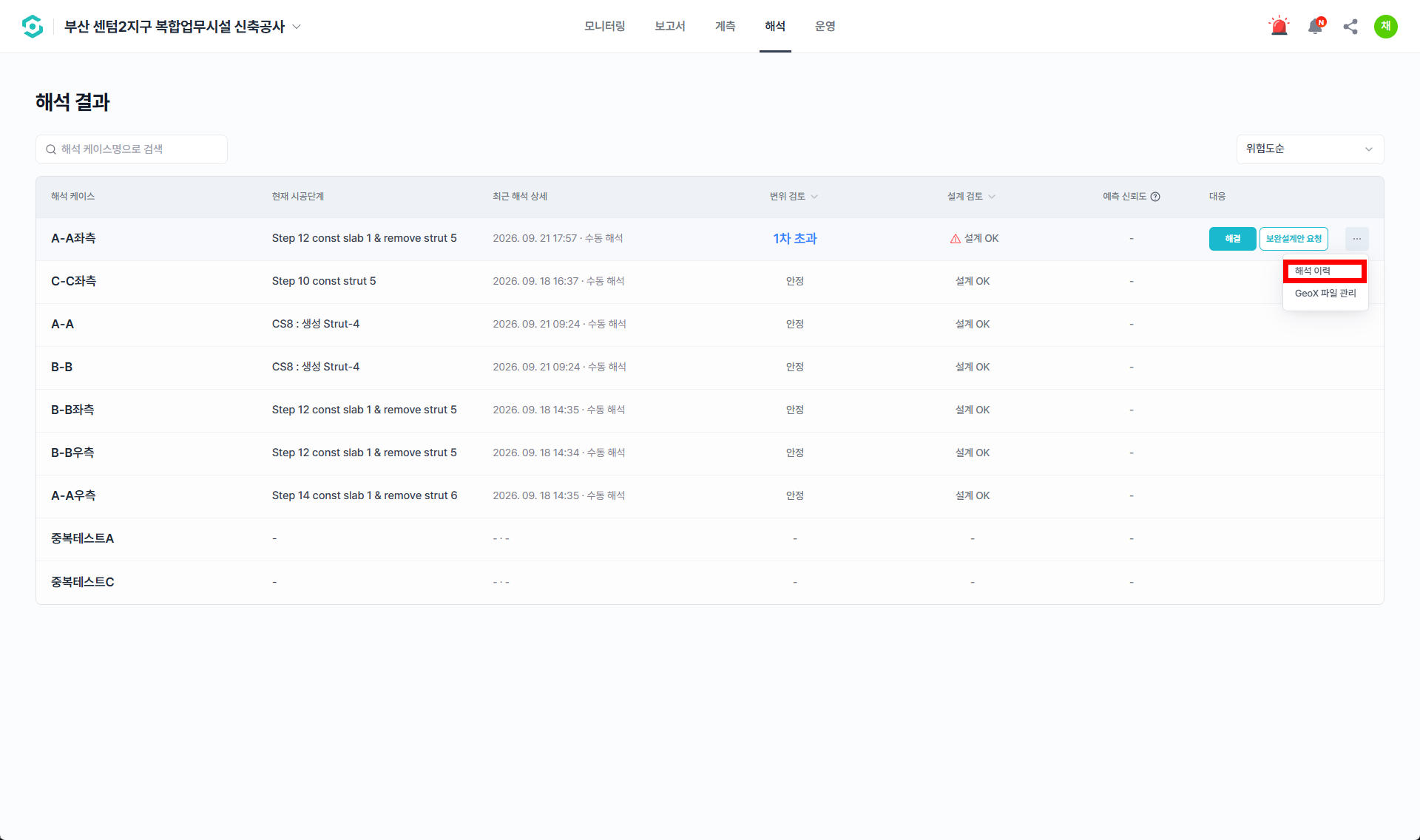Viewport: 1420px width, 840px height.
Task: Click the 현재 시공단계 column header
Action: point(297,197)
